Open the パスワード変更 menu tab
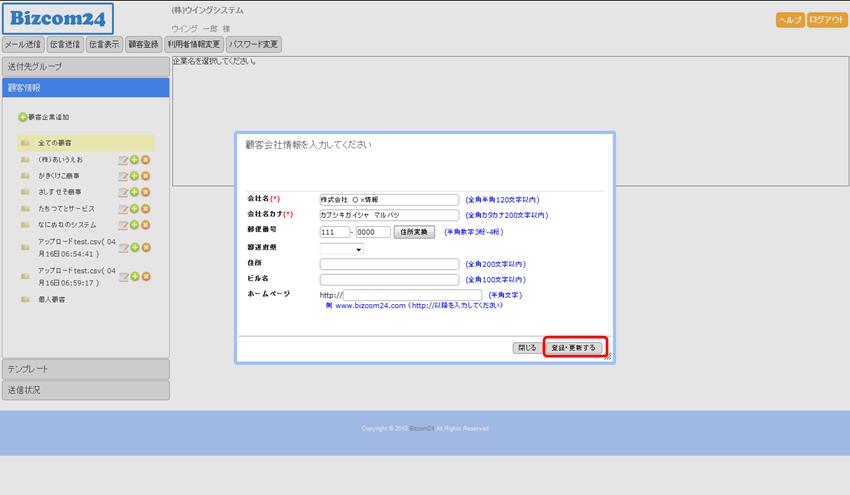This screenshot has width=850, height=495. [254, 44]
